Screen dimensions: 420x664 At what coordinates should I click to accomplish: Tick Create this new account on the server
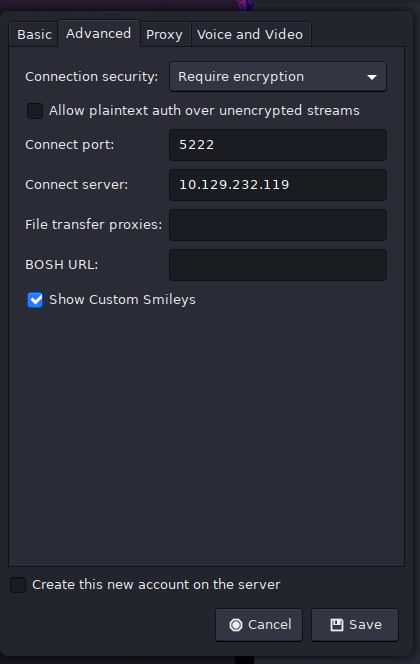[18, 585]
